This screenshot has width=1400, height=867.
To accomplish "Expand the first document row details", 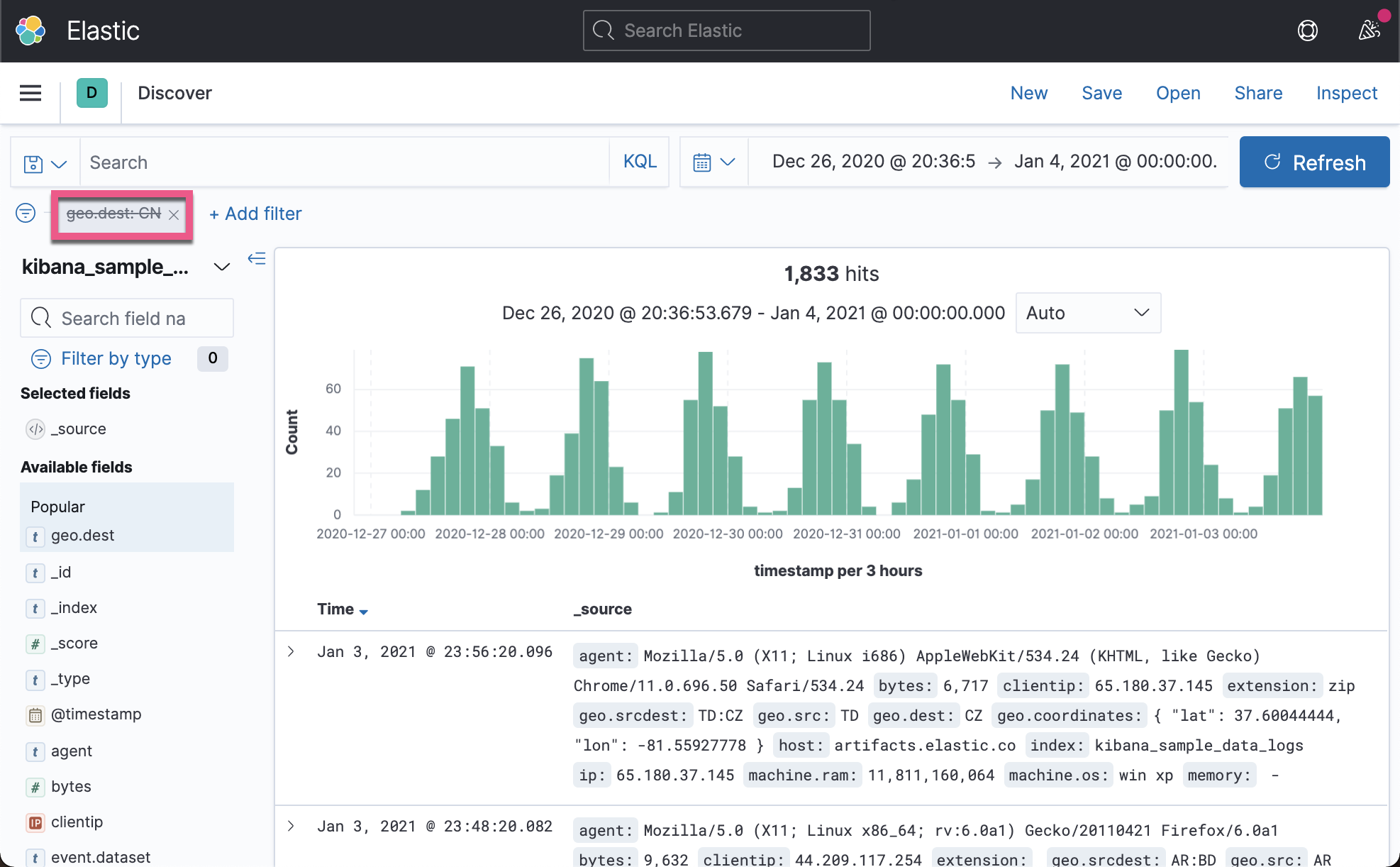I will [291, 651].
